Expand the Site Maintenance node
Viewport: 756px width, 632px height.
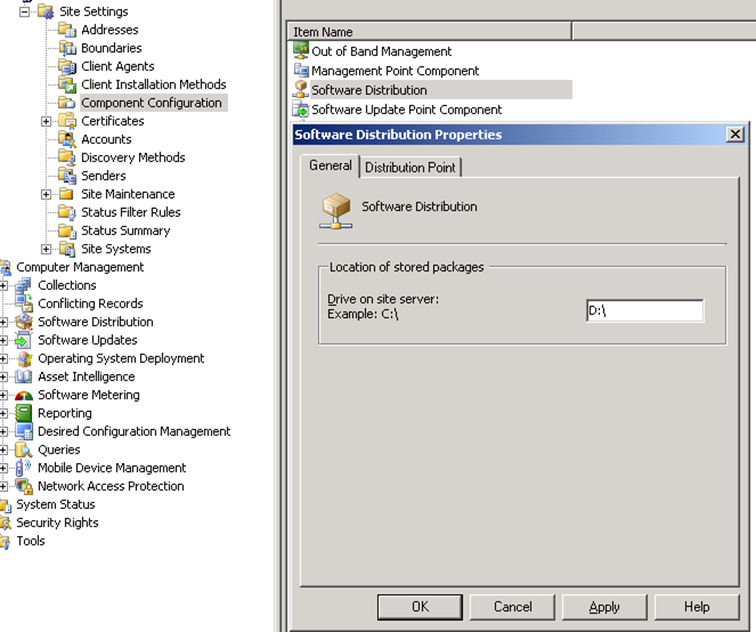pyautogui.click(x=46, y=194)
